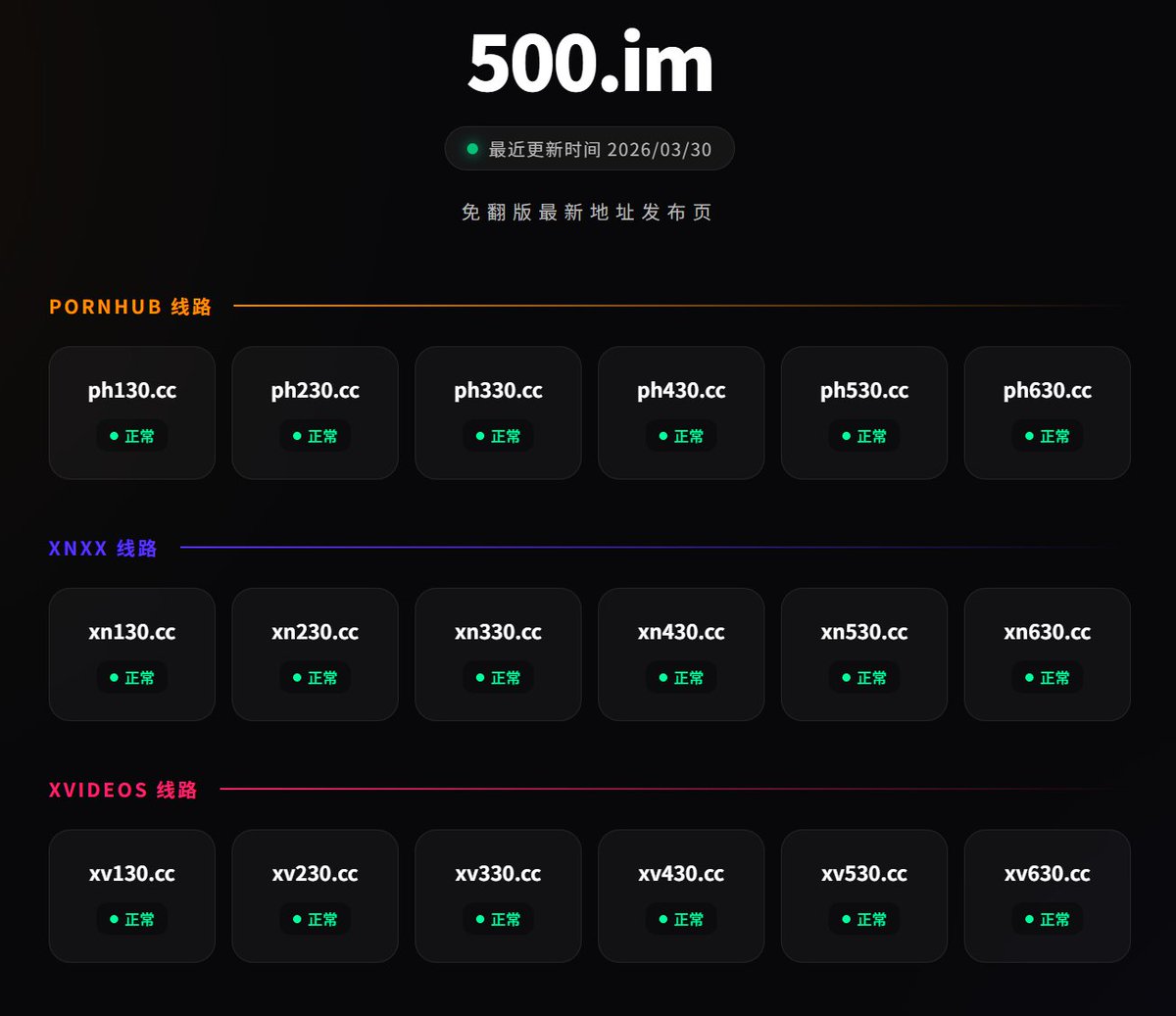Open the xv530.cc link card
This screenshot has width=1176, height=1016.
pyautogui.click(x=864, y=896)
